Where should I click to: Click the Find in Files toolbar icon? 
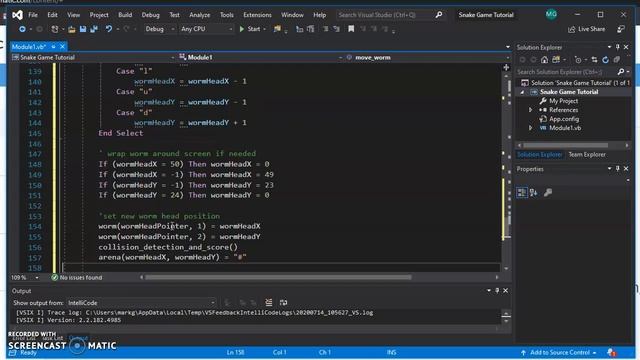tap(278, 29)
